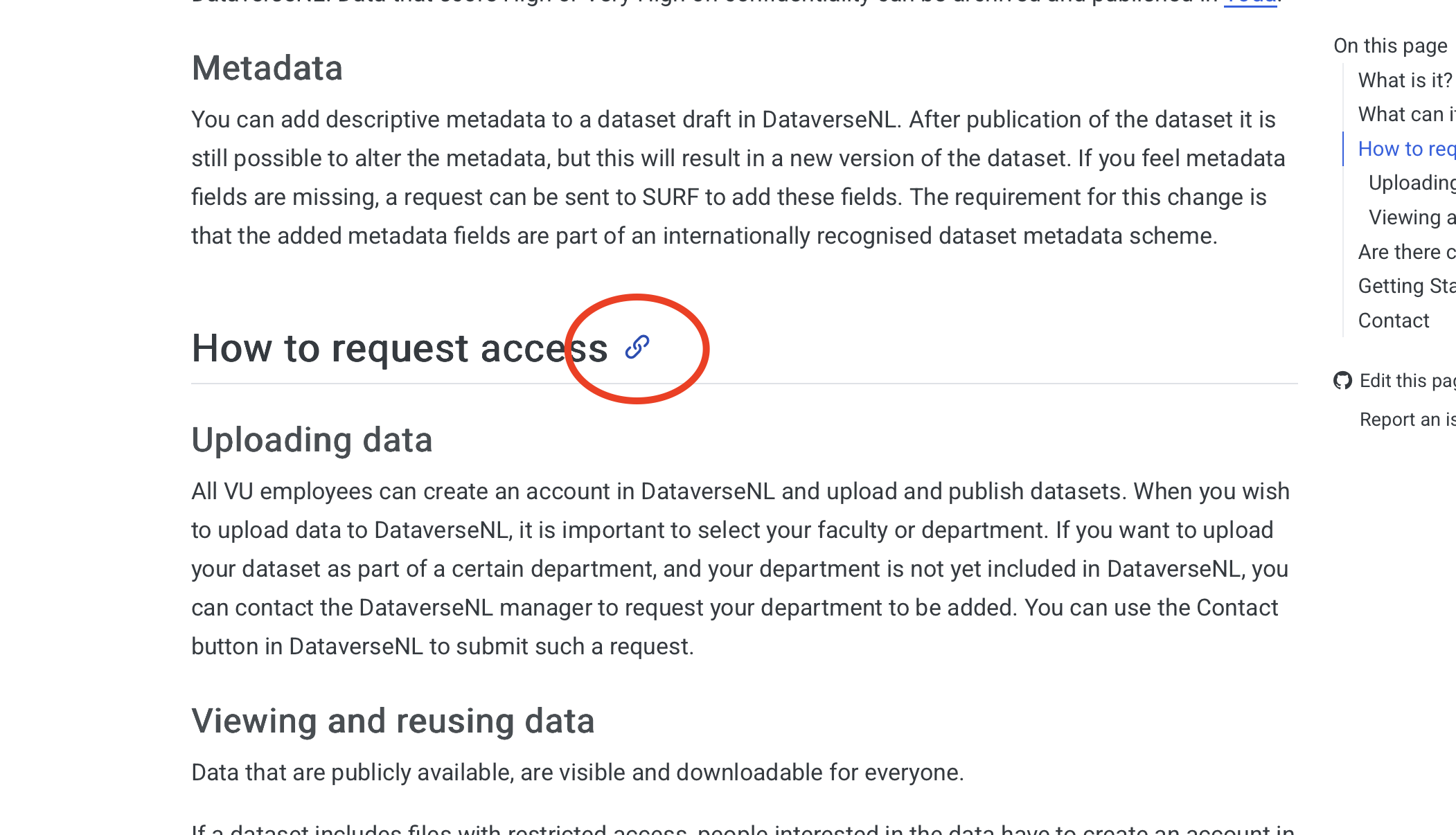Click the anchor link icon beside How to request access
Image resolution: width=1456 pixels, height=835 pixels.
(x=637, y=348)
